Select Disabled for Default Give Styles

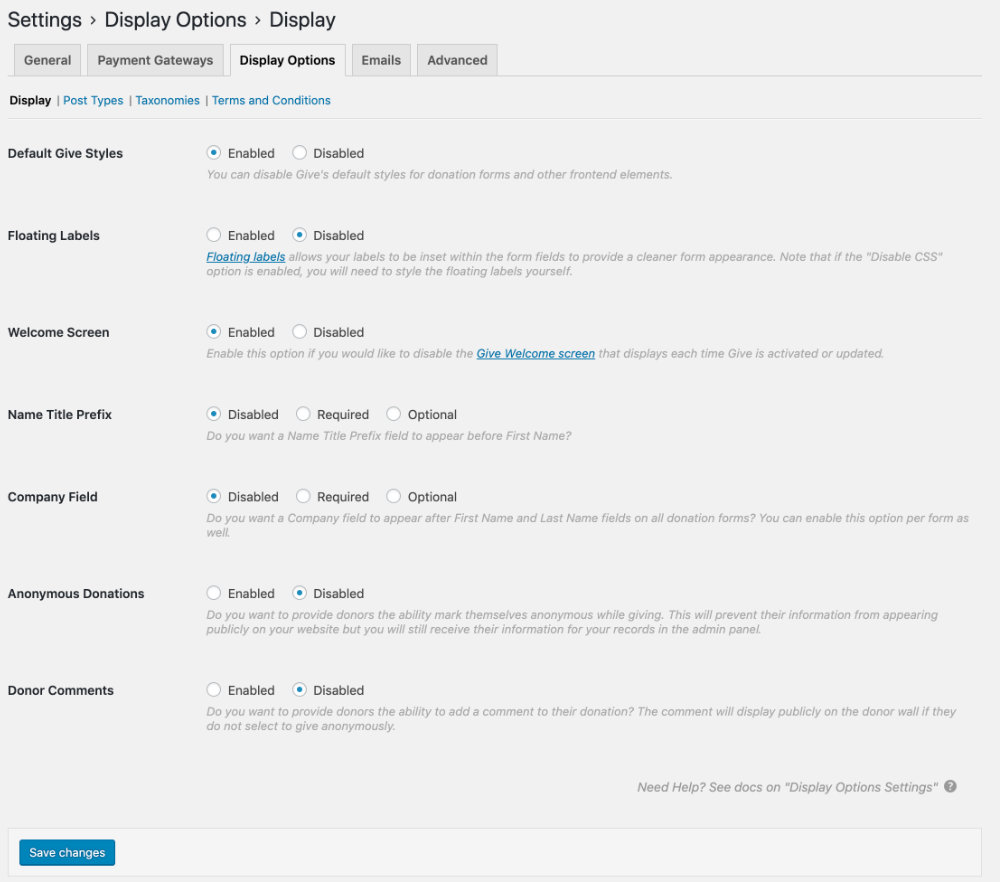click(299, 152)
